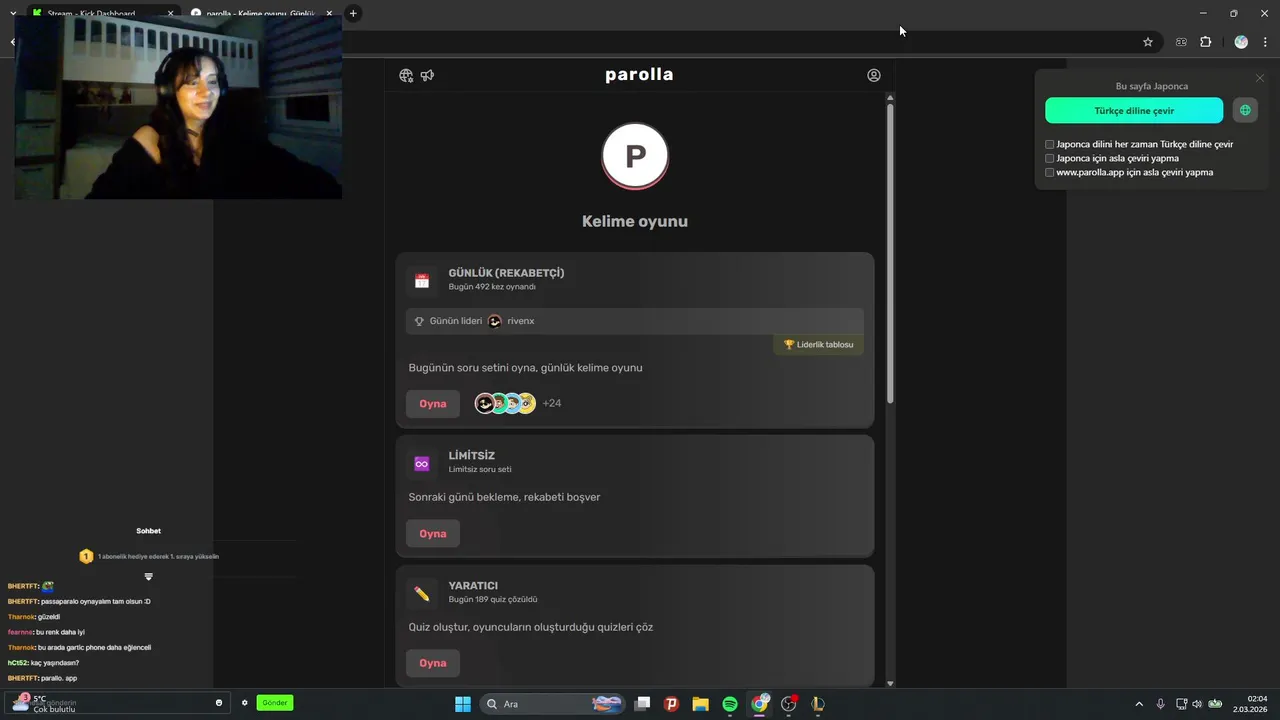Click the player avatars beside the +24 count
This screenshot has width=1280, height=720.
[x=505, y=403]
